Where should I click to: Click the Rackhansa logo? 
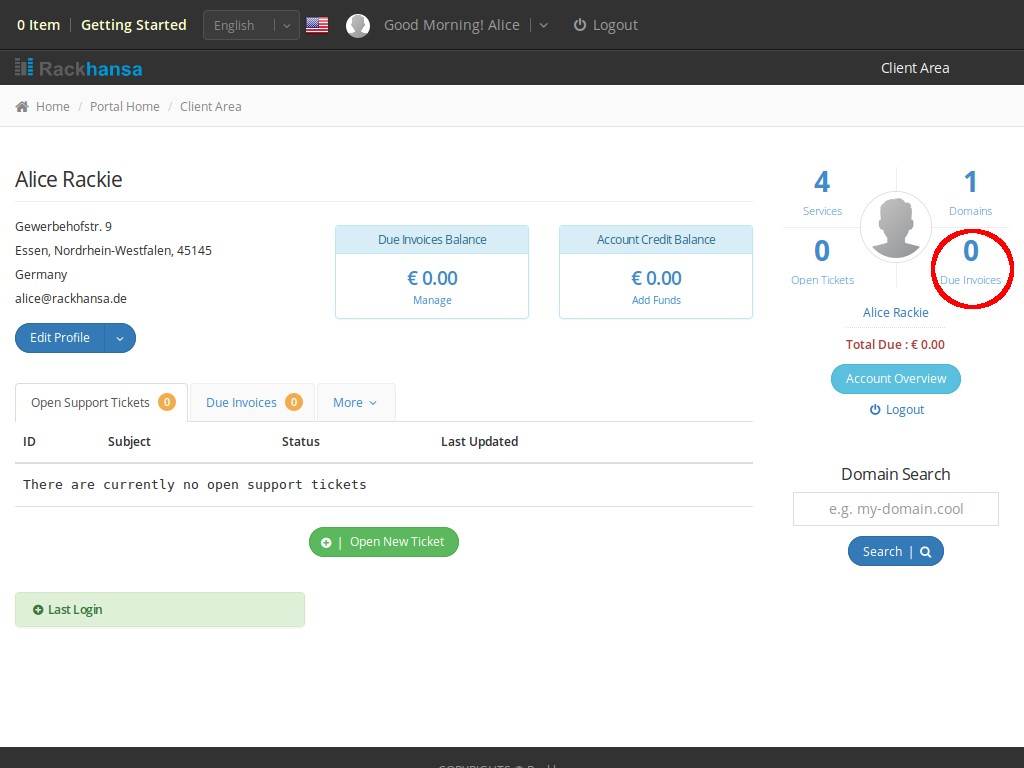pyautogui.click(x=79, y=68)
